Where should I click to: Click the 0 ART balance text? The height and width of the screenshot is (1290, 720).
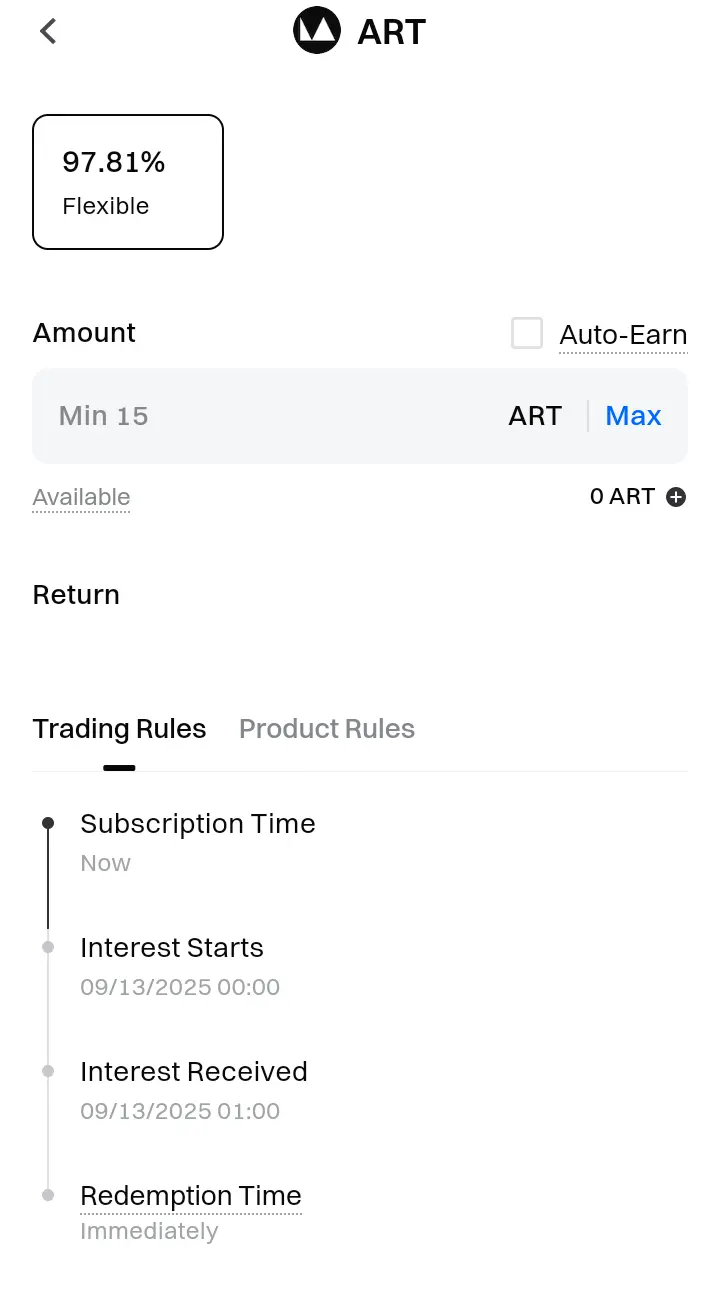622,497
